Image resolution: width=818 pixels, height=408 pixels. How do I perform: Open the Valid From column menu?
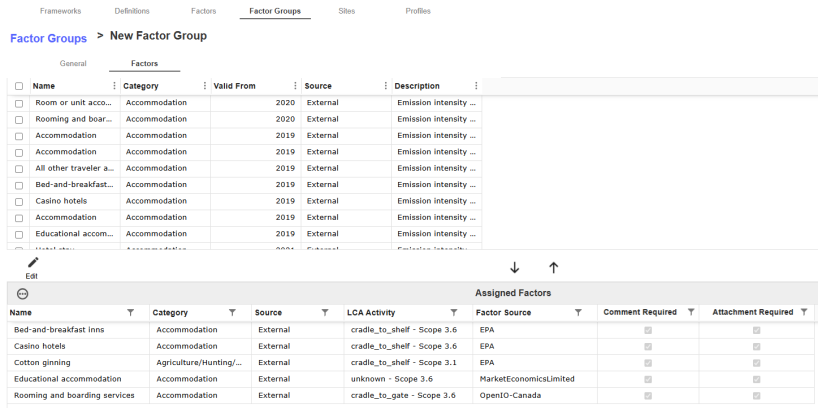click(295, 86)
